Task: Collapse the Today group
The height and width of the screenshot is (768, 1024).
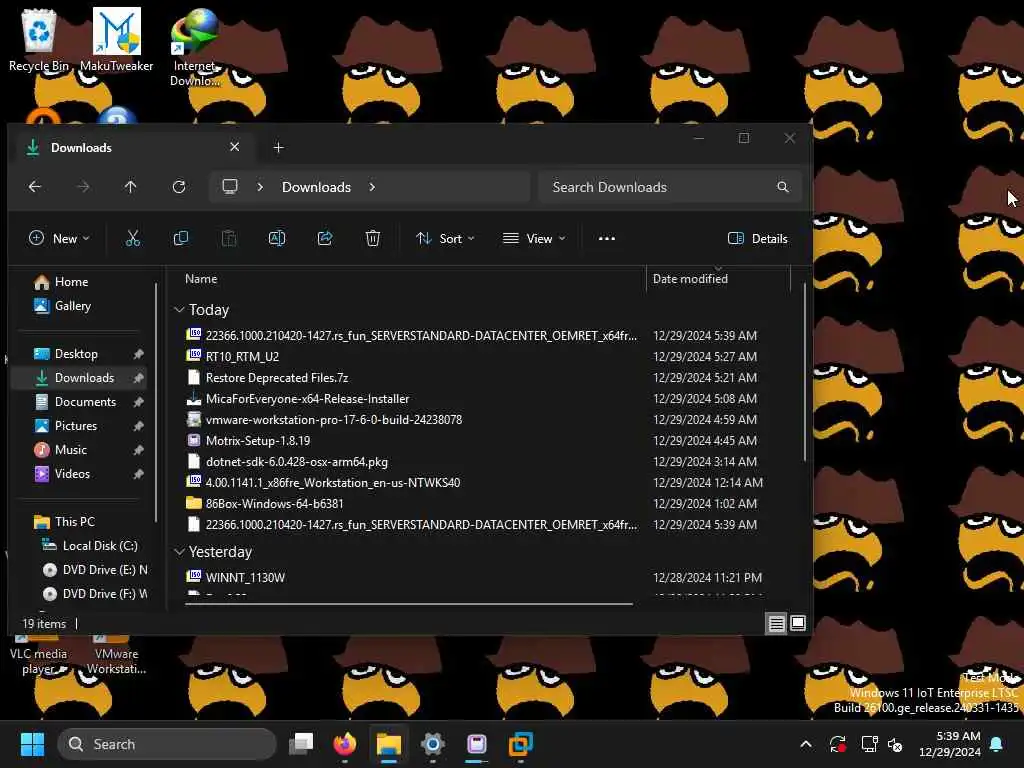Action: tap(179, 310)
